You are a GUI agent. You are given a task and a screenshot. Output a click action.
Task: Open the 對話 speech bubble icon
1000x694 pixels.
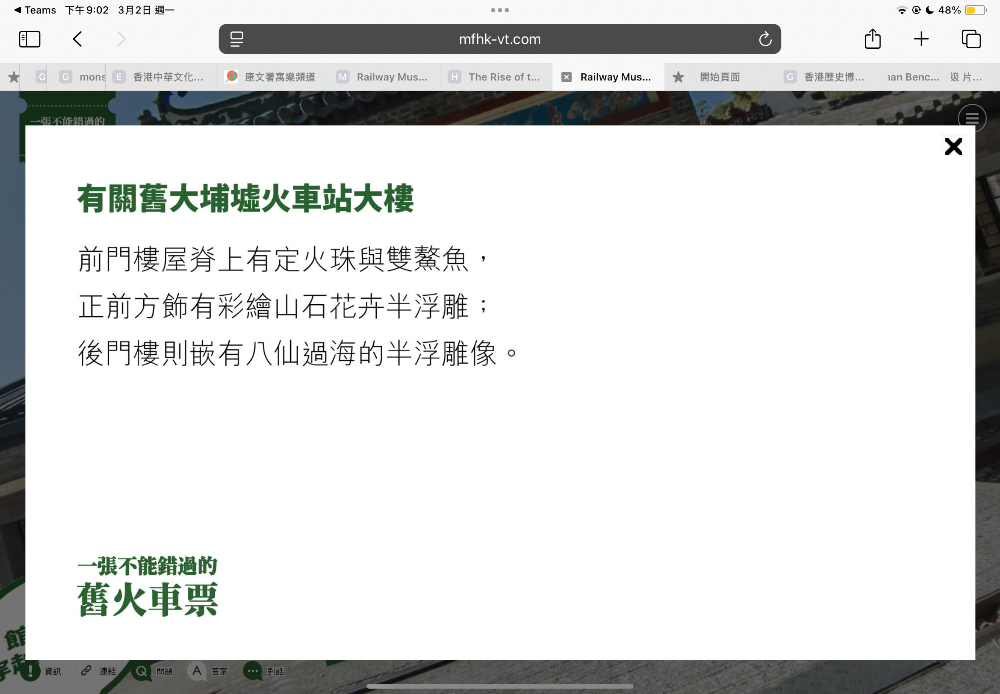253,671
